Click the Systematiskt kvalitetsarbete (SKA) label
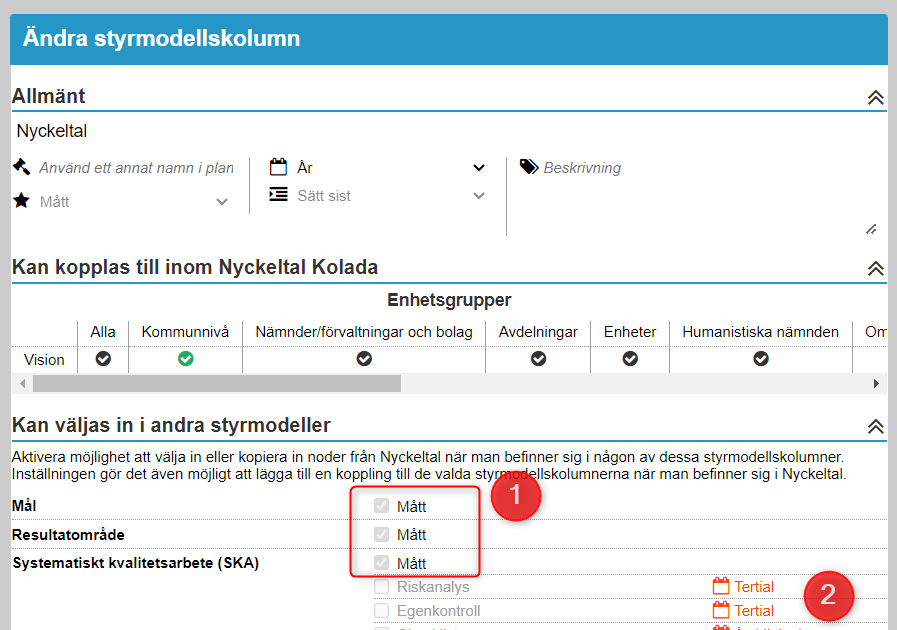Viewport: 897px width, 630px height. pos(136,563)
